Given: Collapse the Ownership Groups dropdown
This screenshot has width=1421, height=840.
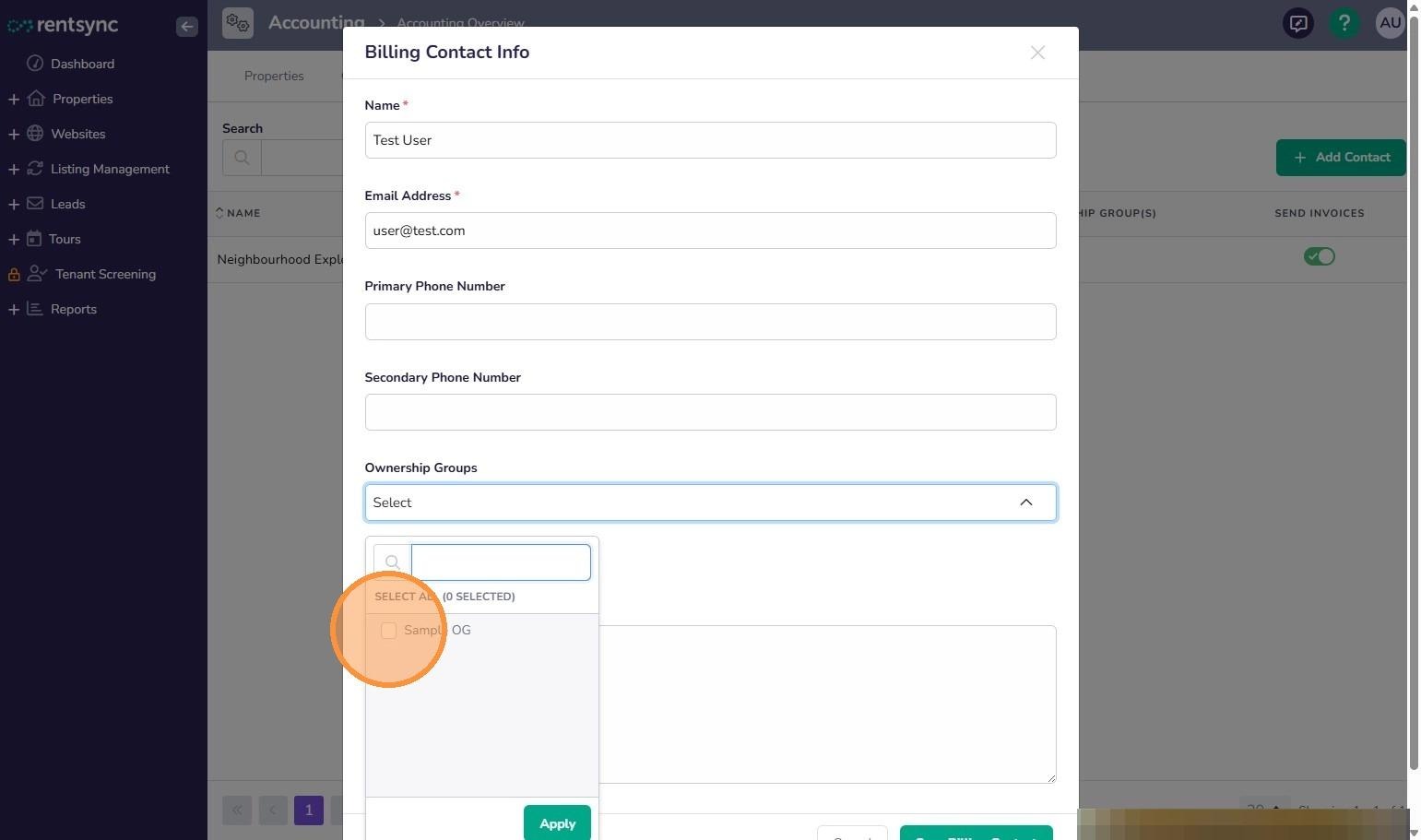Looking at the screenshot, I should (x=1026, y=503).
